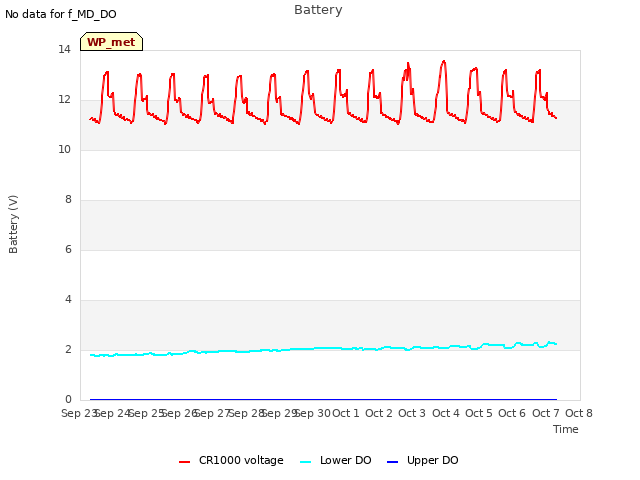The image size is (640, 480).
Task: Click the Battery (V) y-axis title
Action: coord(13,224)
